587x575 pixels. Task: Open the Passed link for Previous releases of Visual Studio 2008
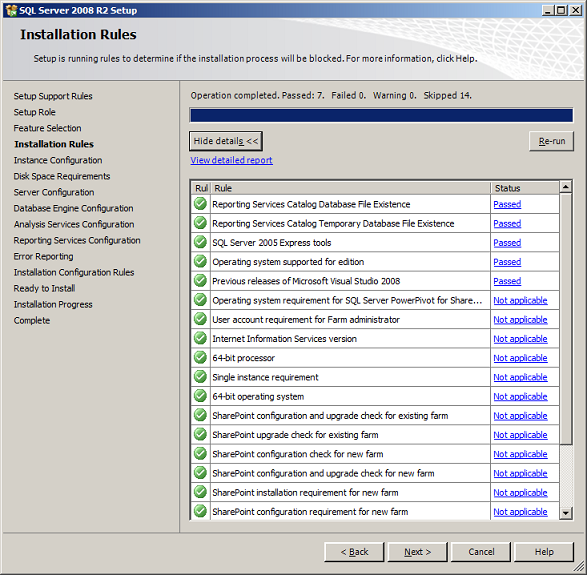coord(507,281)
